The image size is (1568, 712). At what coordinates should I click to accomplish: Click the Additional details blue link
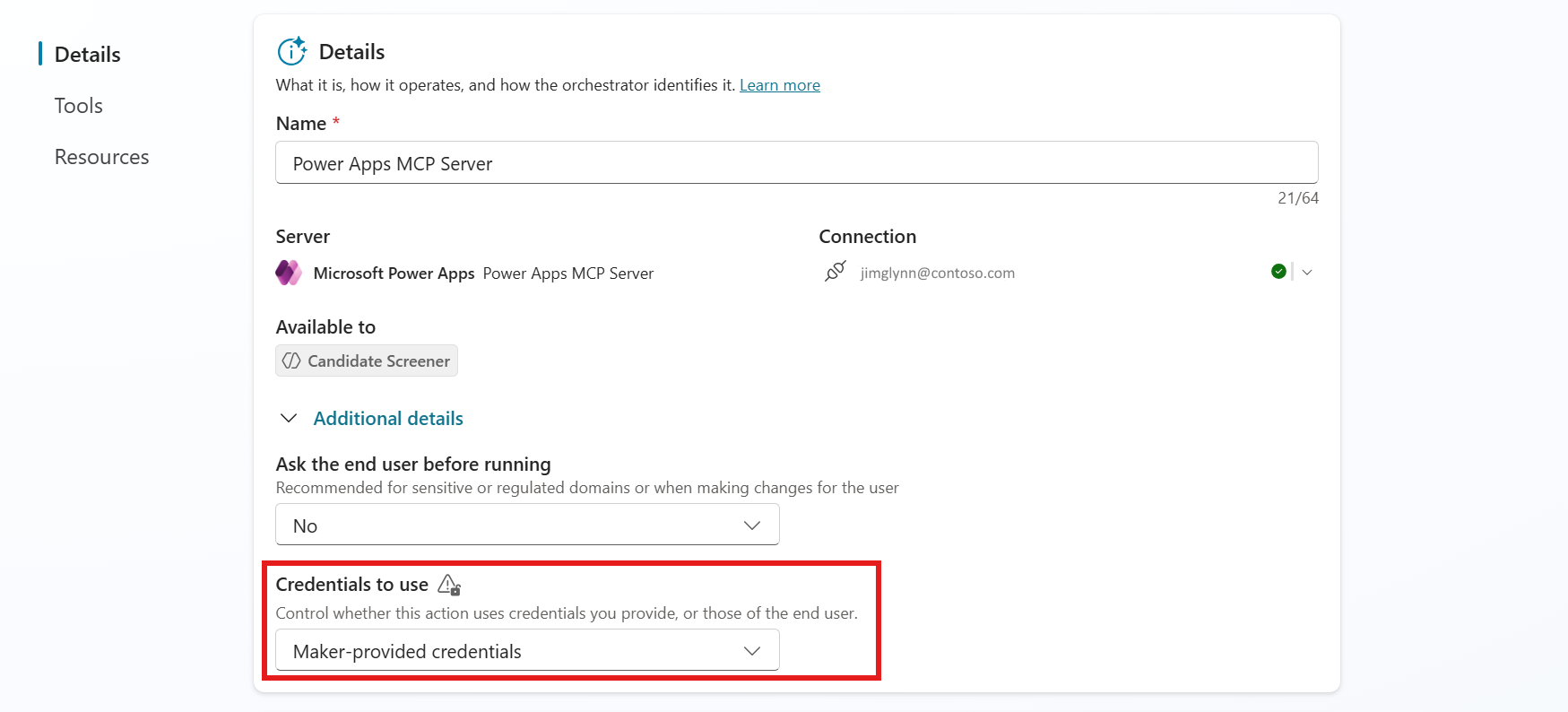pos(388,418)
